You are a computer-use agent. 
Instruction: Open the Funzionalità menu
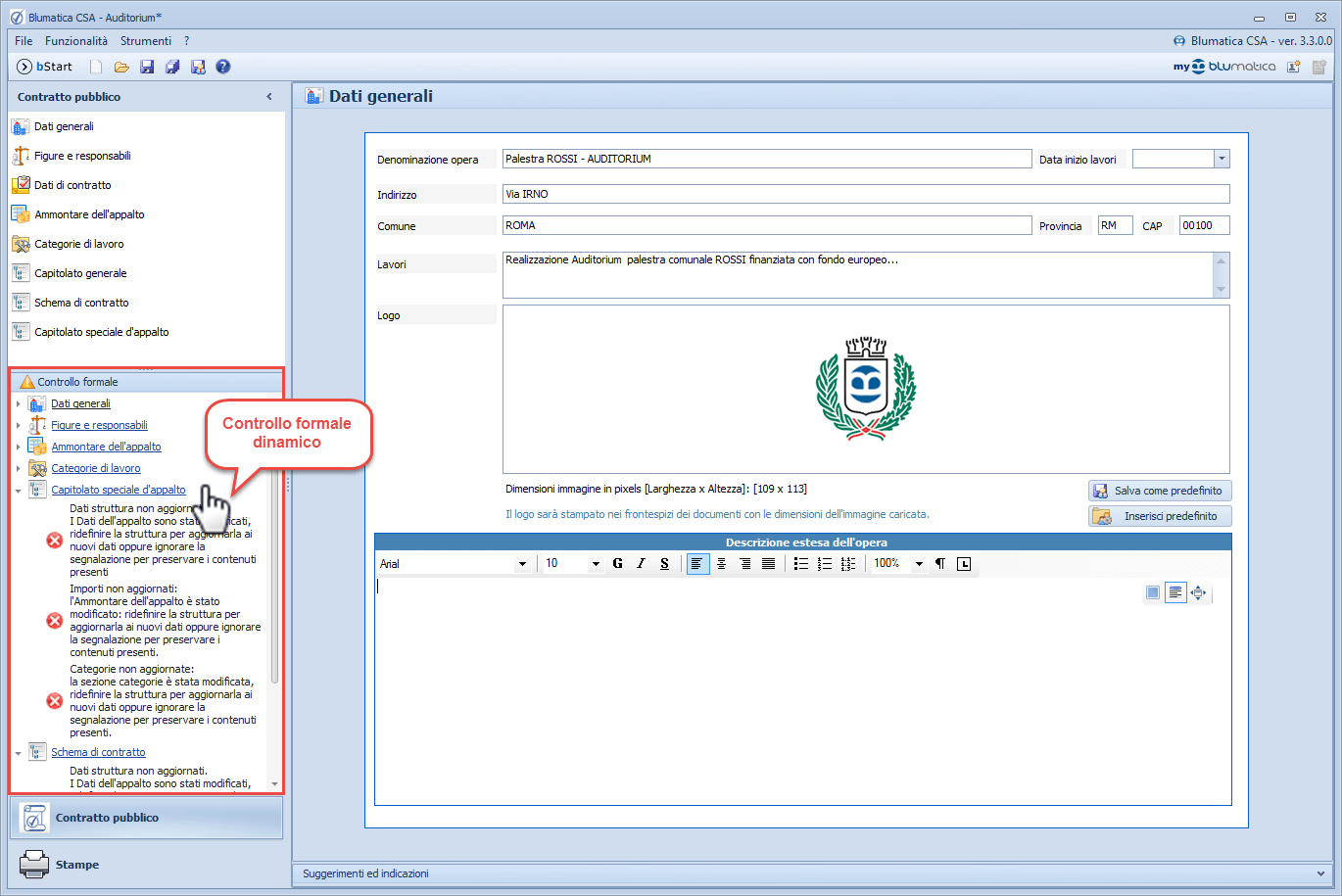[76, 41]
